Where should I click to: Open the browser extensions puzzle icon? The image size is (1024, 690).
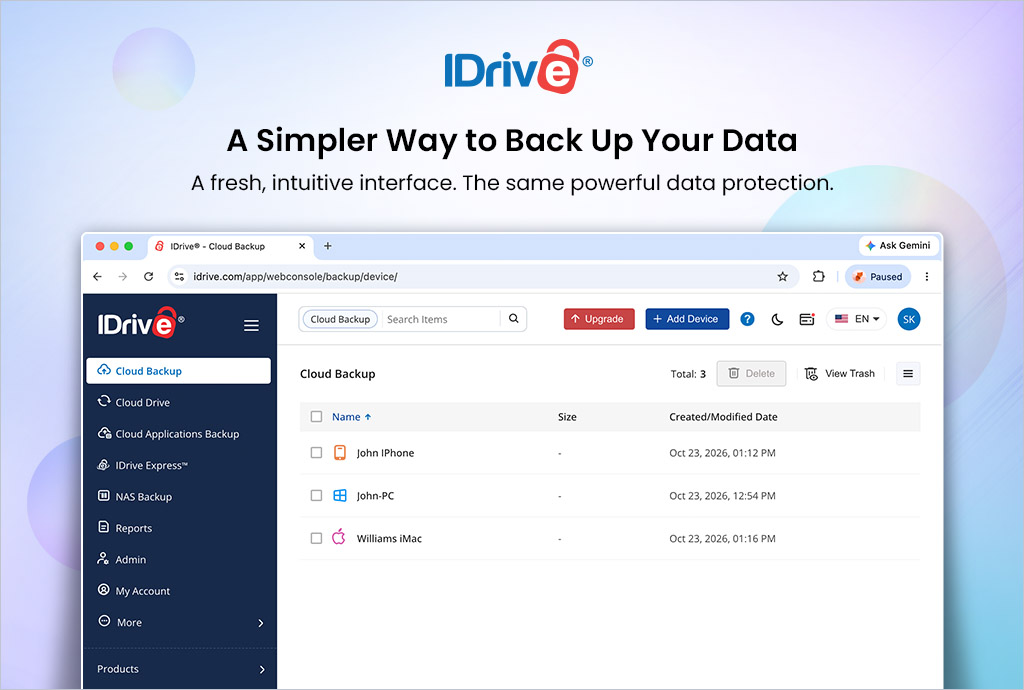click(818, 277)
